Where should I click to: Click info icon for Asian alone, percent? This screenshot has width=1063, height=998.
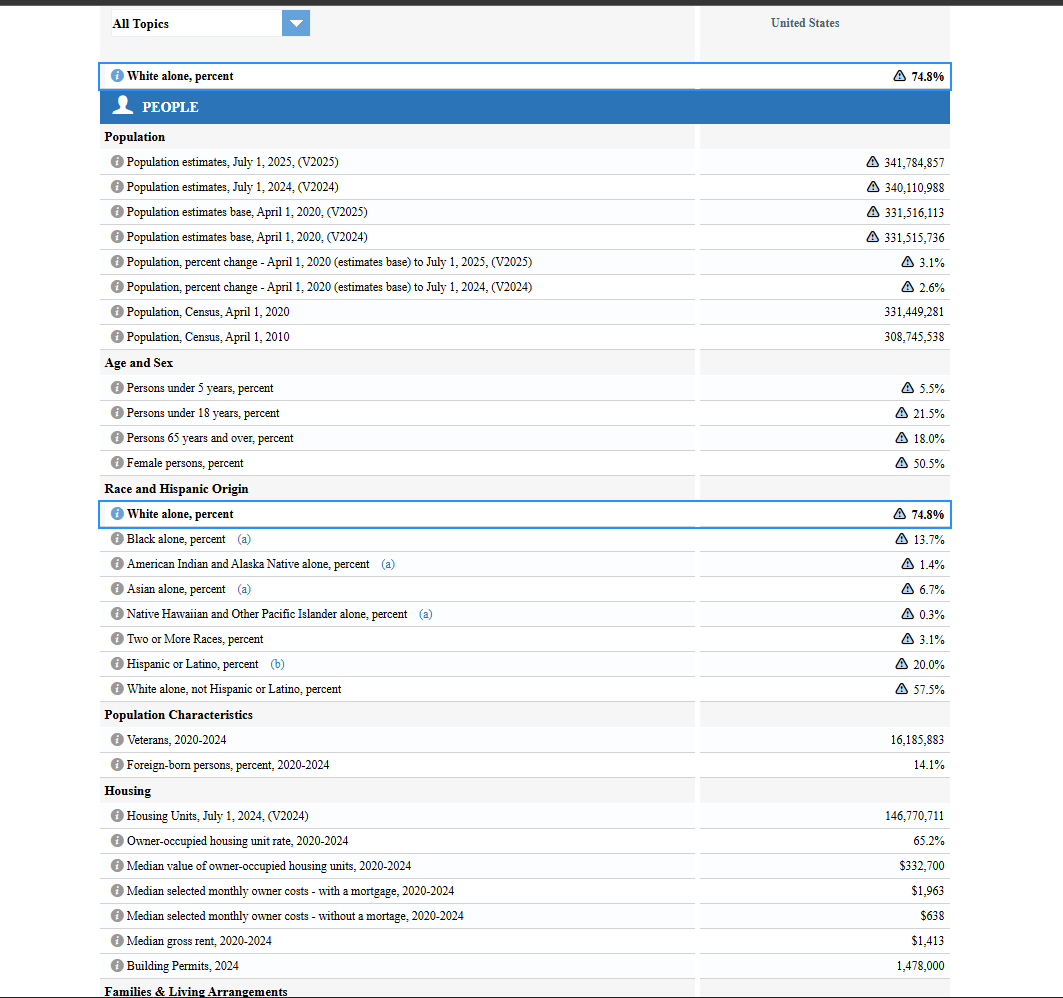point(117,588)
